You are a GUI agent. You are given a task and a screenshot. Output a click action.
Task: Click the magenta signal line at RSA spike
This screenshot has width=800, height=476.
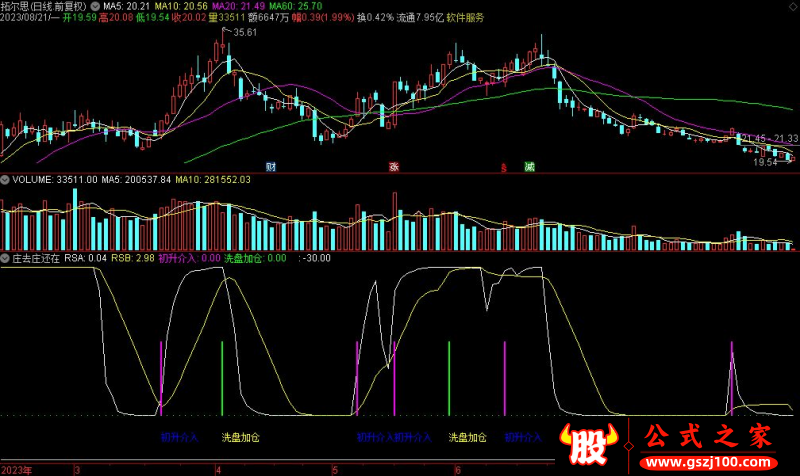point(732,378)
